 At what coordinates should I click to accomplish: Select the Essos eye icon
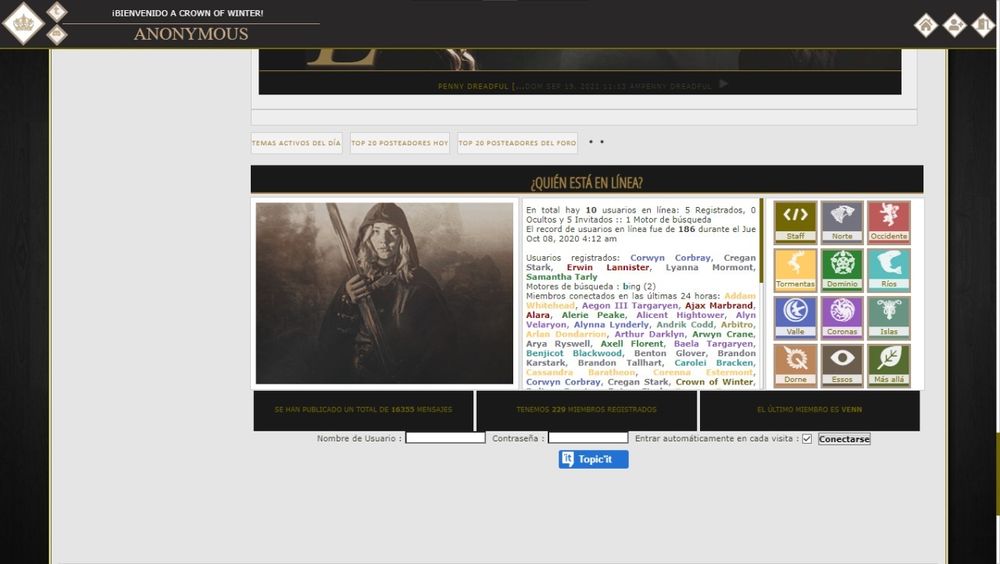pyautogui.click(x=842, y=365)
